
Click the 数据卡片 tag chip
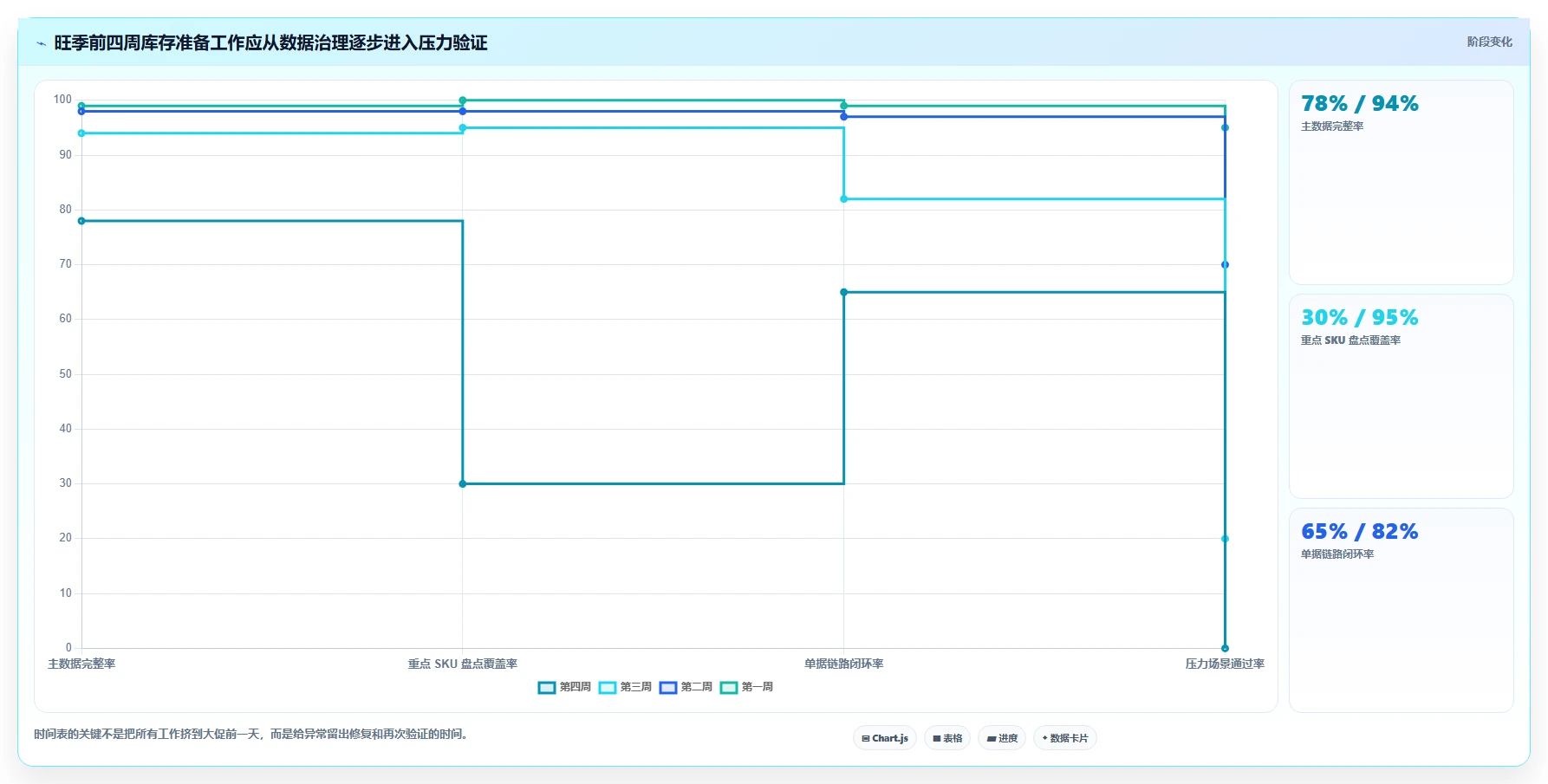tap(1065, 738)
